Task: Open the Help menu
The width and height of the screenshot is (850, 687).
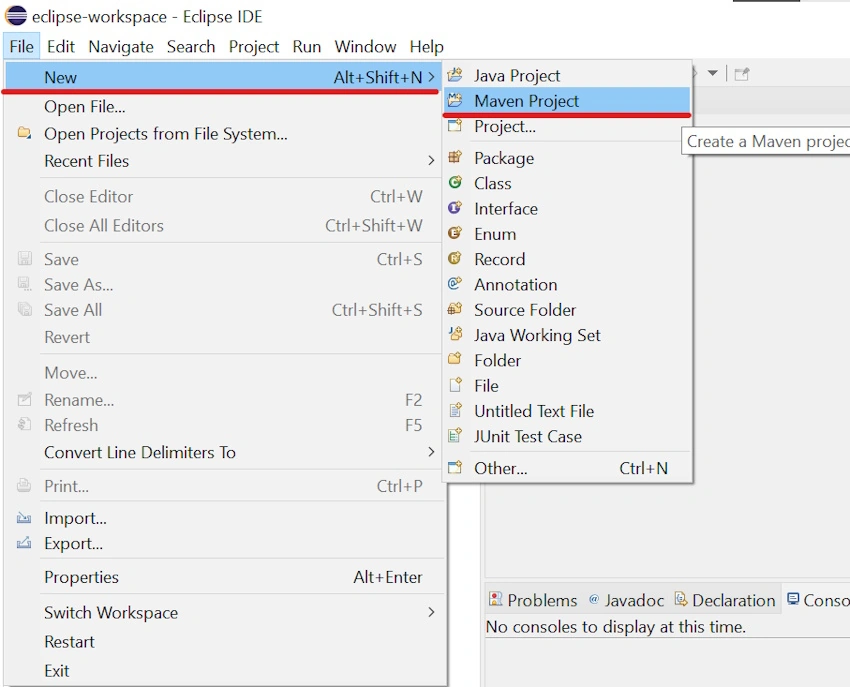Action: pos(427,47)
